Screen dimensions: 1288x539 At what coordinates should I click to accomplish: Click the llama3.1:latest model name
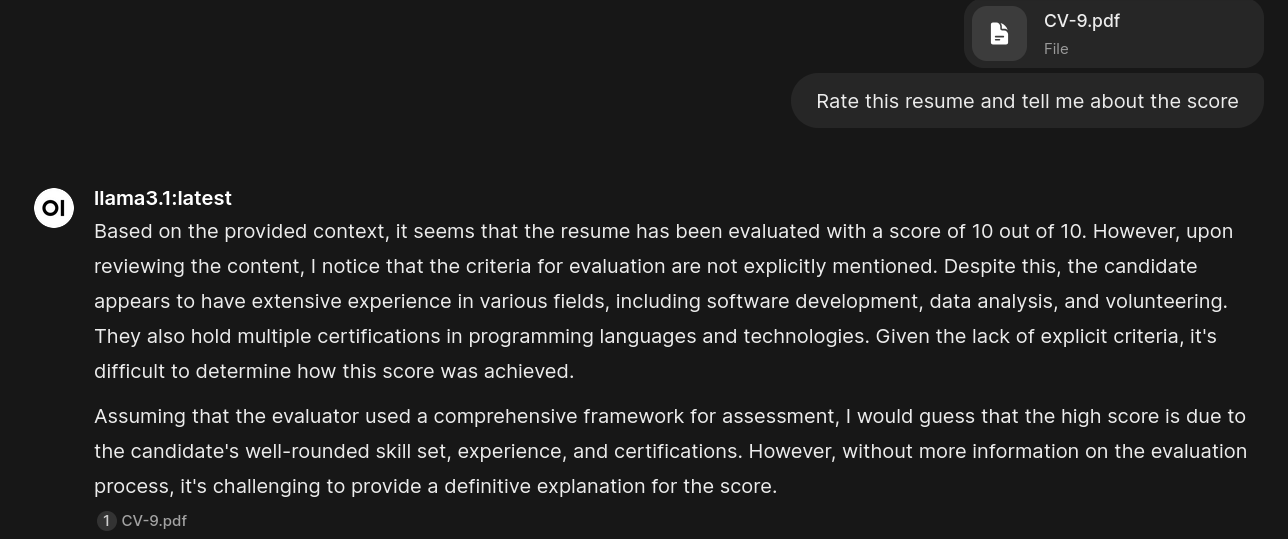(x=163, y=198)
